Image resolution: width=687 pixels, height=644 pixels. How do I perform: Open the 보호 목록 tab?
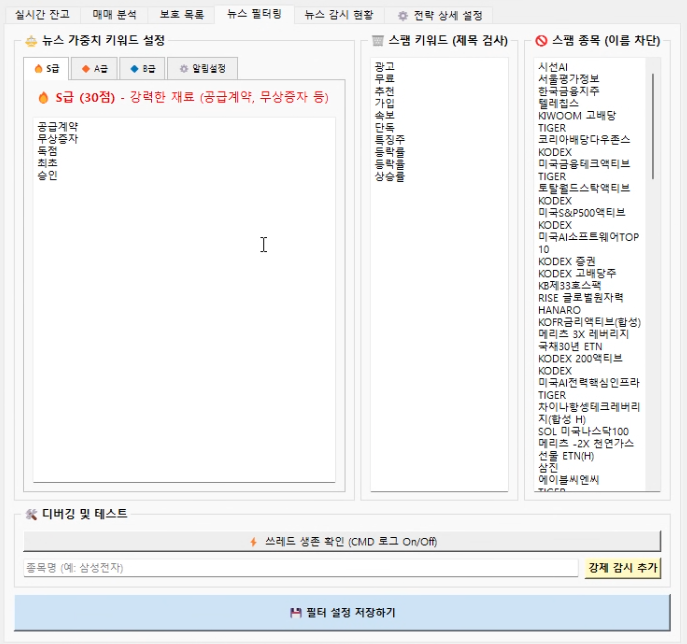(181, 15)
